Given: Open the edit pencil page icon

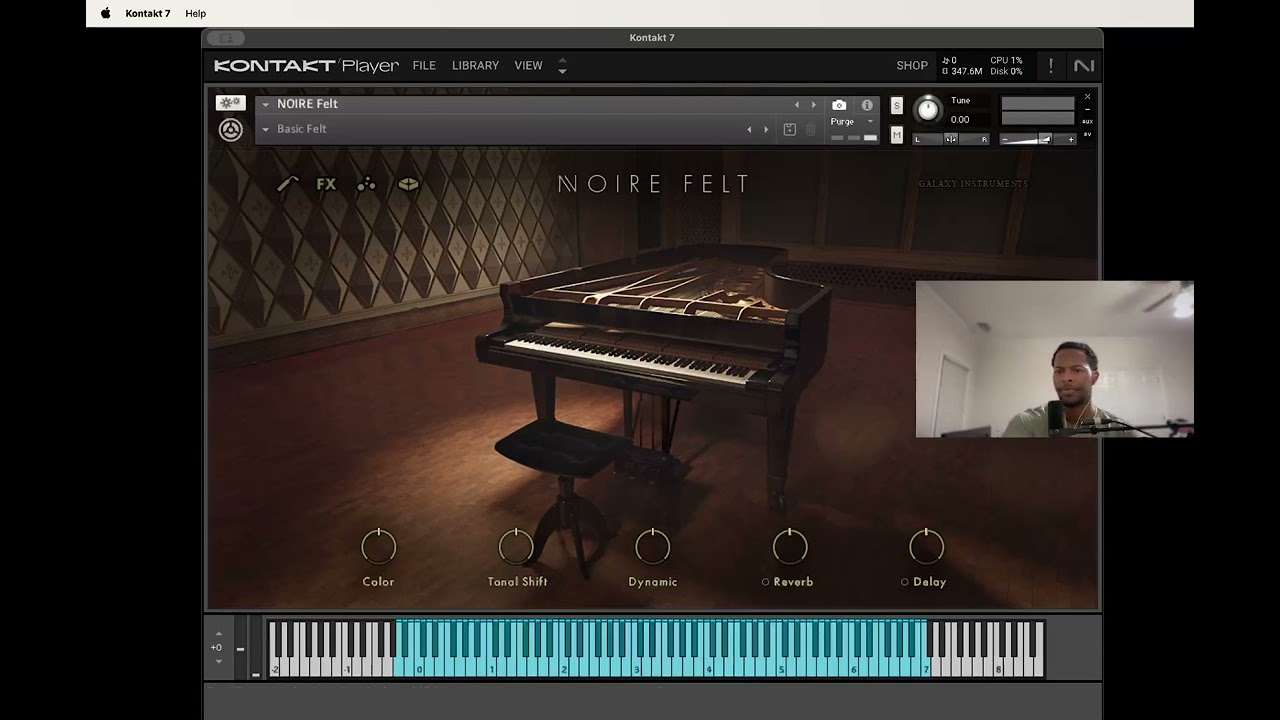Looking at the screenshot, I should (x=288, y=184).
